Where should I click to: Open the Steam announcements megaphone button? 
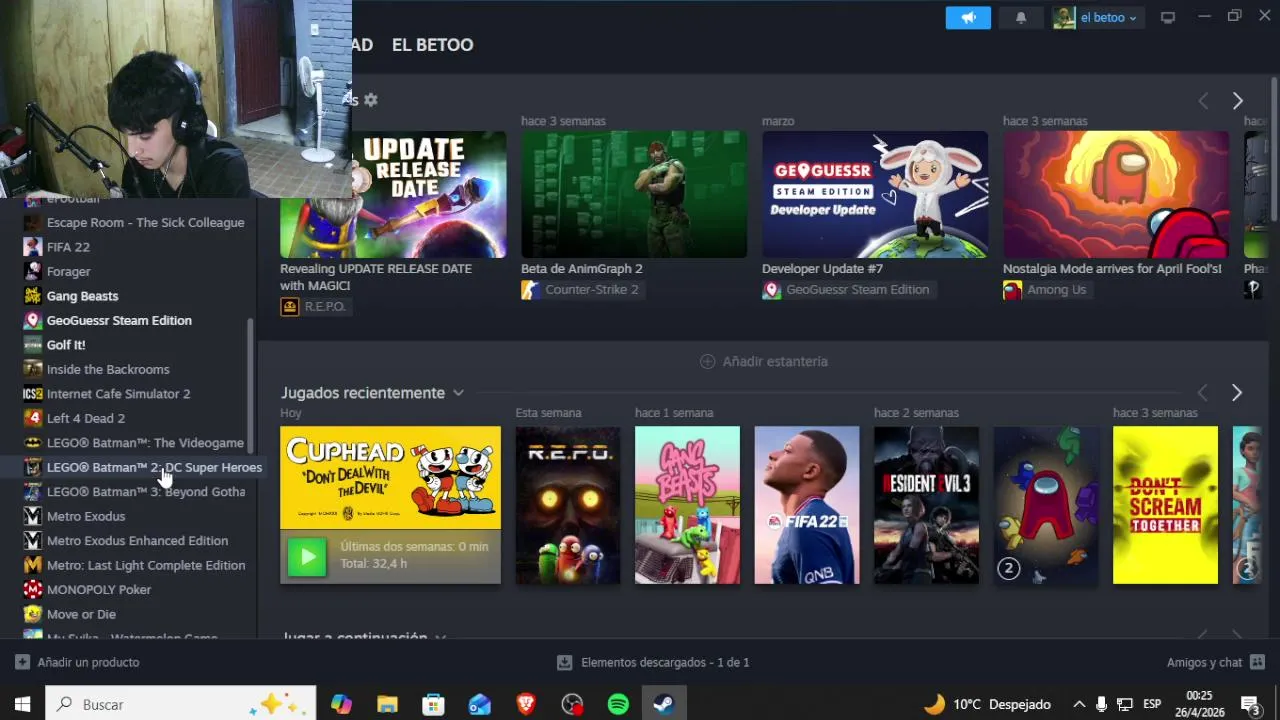click(968, 17)
